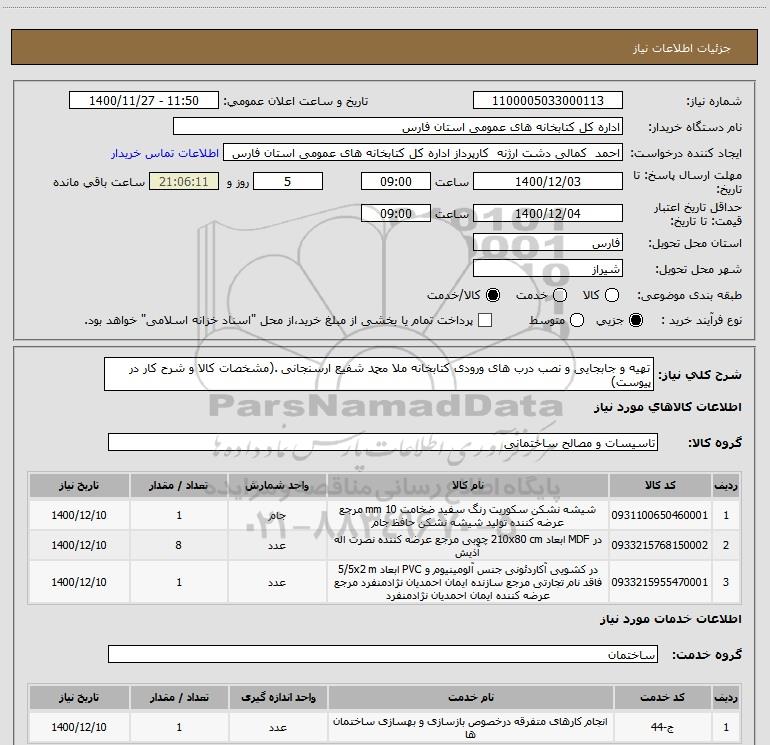770x745 pixels.
Task: Click item code 0931100650460001
Action: click(660, 515)
